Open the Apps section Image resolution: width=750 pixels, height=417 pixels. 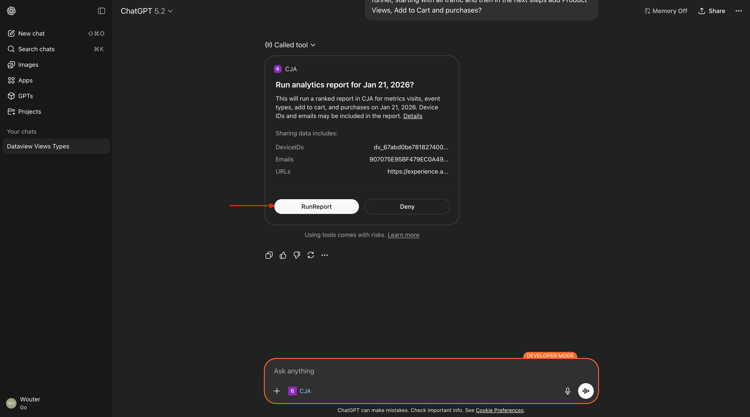[56, 80]
